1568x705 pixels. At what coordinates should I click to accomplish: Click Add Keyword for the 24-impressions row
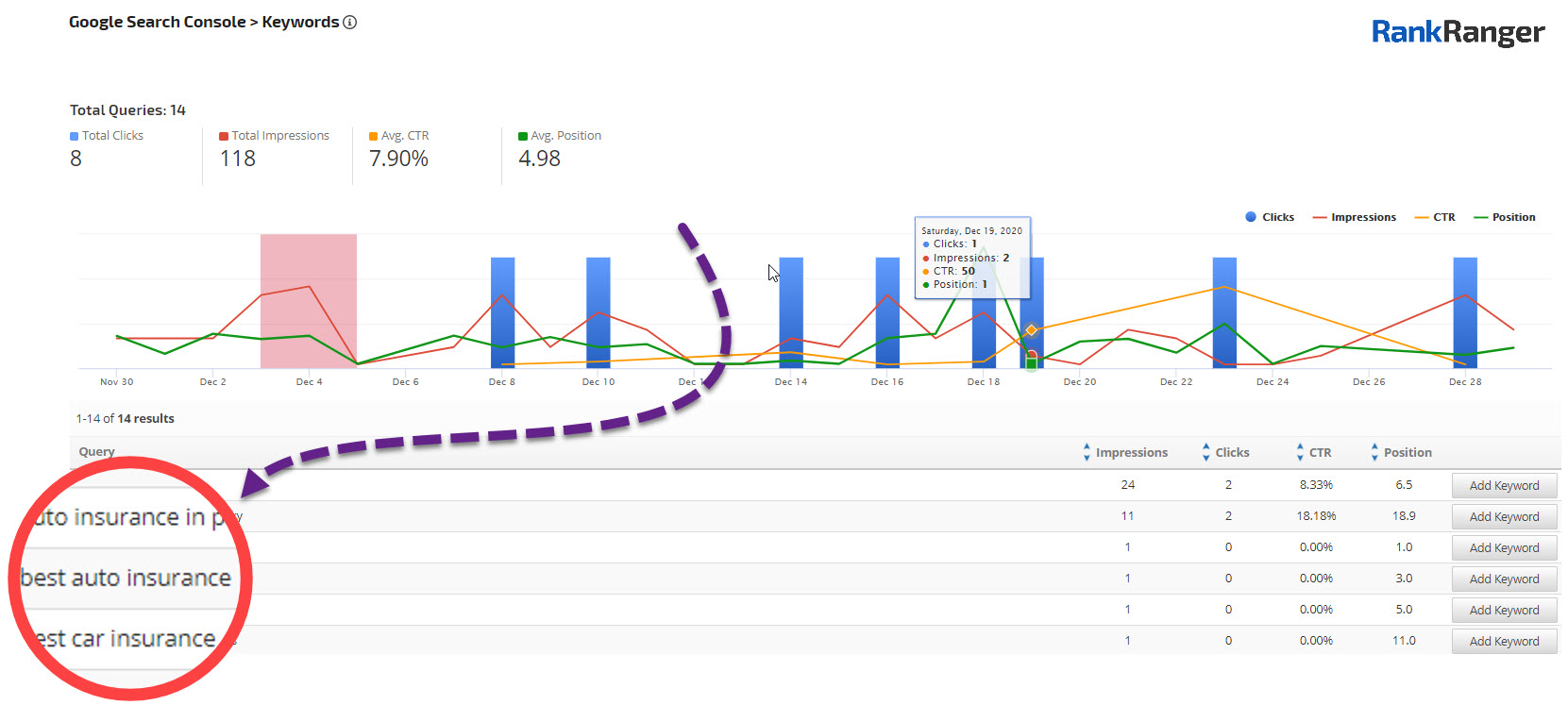pos(1504,486)
